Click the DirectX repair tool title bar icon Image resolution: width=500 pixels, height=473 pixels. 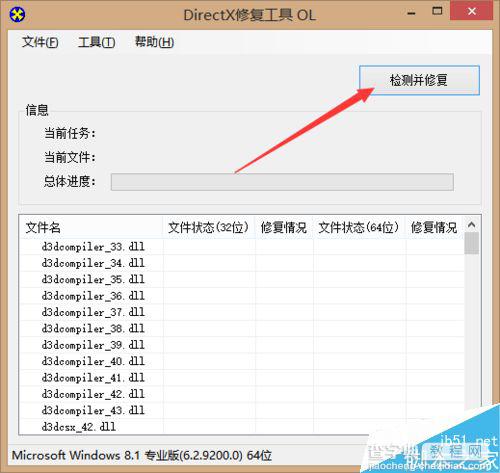pos(17,14)
